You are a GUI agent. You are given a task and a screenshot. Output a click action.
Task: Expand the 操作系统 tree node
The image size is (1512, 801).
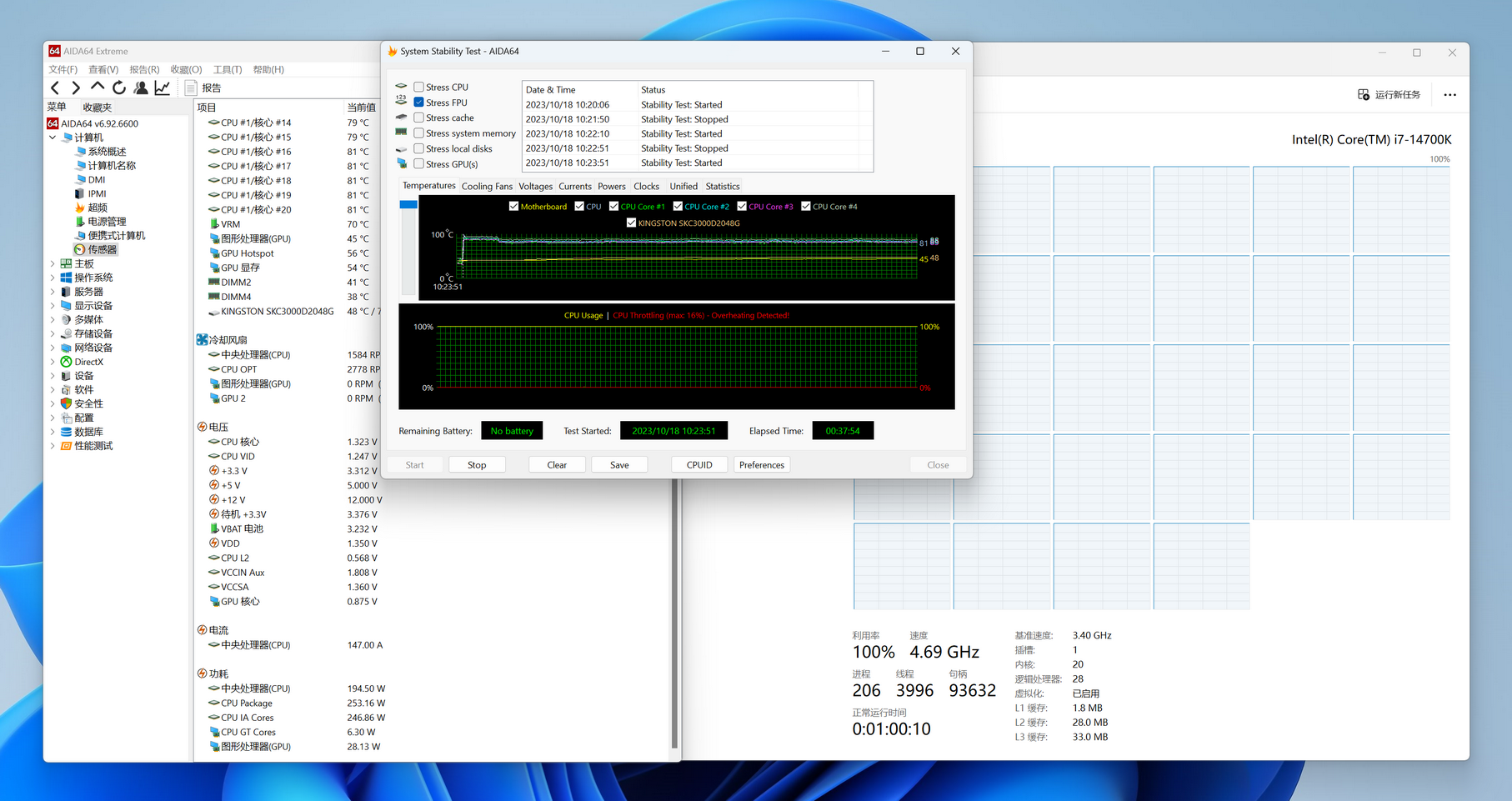[53, 278]
